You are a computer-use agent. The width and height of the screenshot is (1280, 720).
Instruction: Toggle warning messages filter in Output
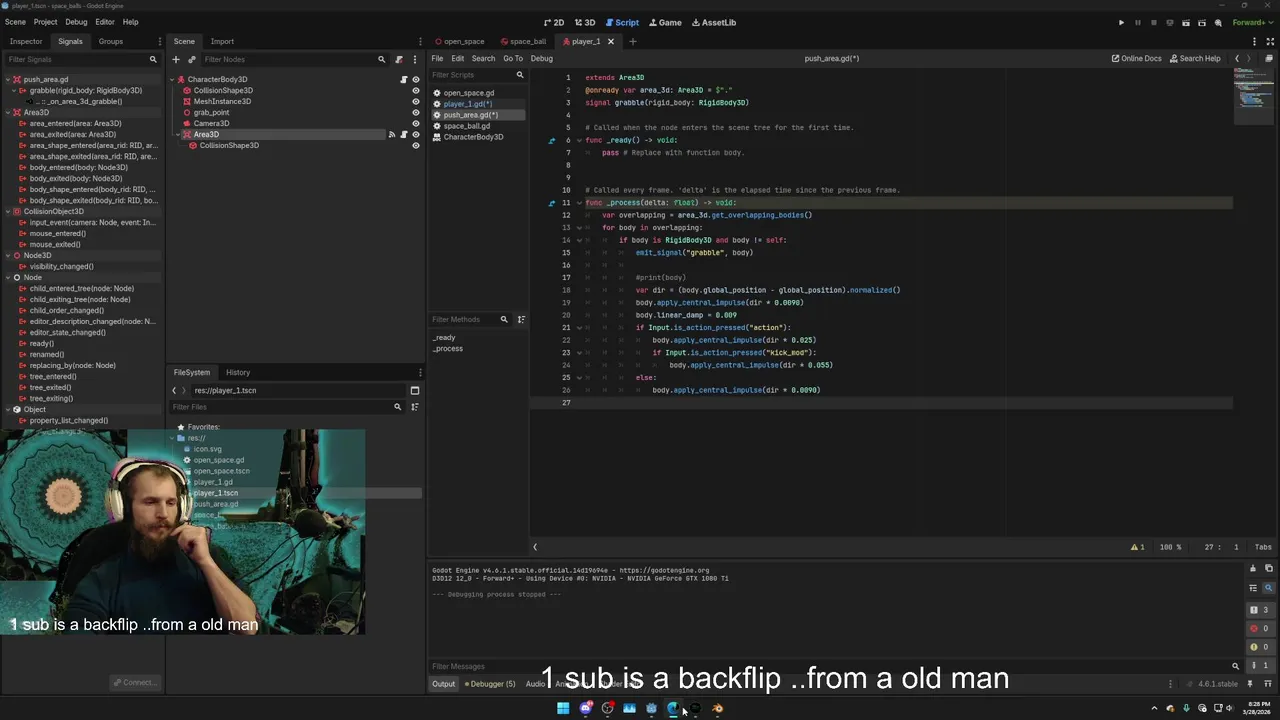coord(1260,646)
